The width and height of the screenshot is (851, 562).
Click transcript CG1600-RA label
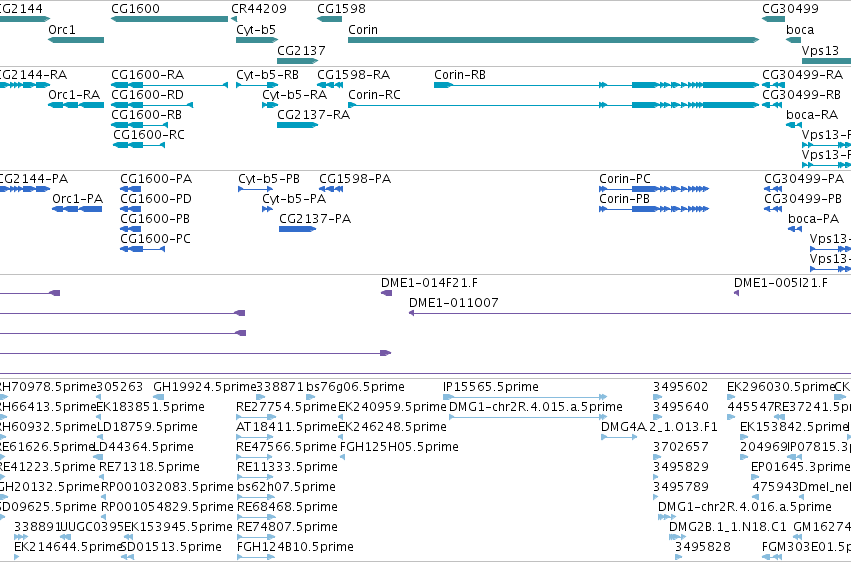tap(148, 75)
